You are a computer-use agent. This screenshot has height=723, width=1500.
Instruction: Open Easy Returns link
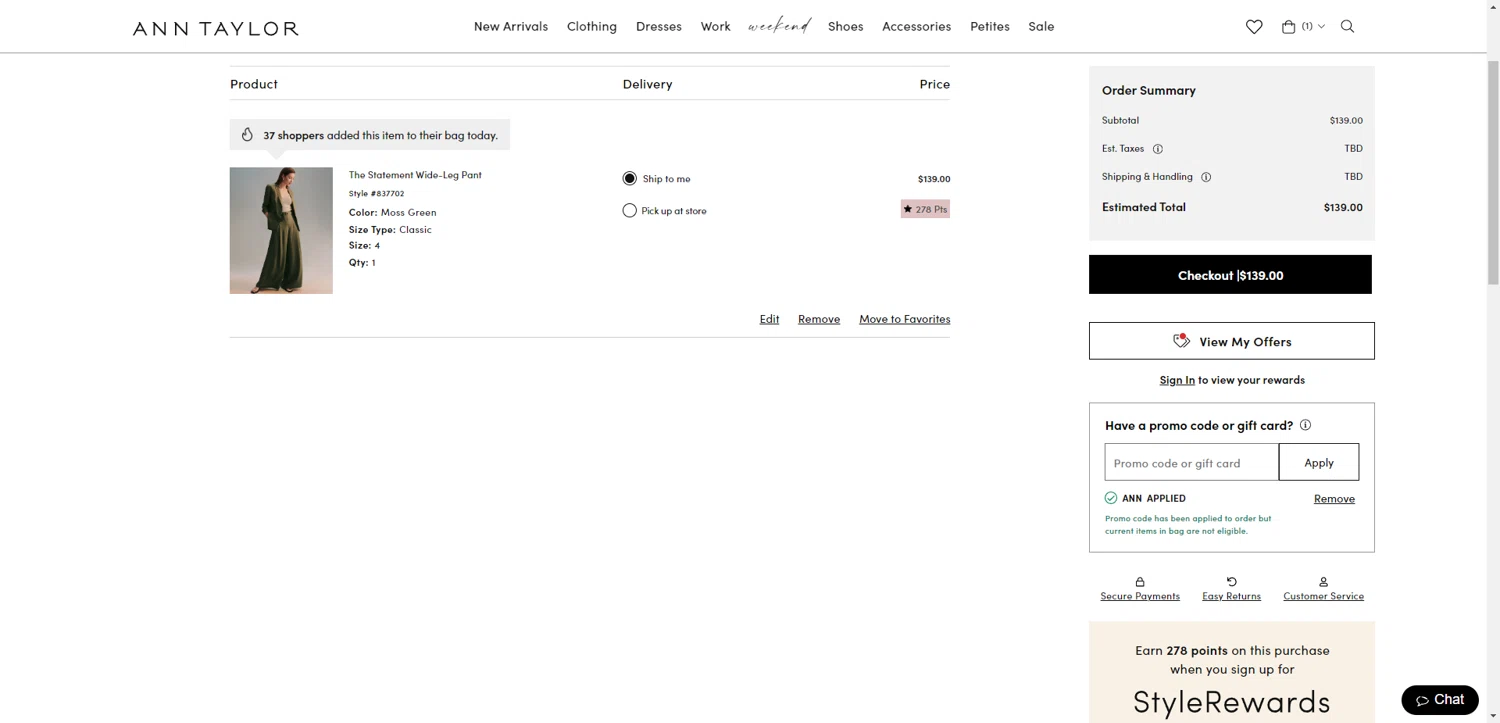(1232, 596)
